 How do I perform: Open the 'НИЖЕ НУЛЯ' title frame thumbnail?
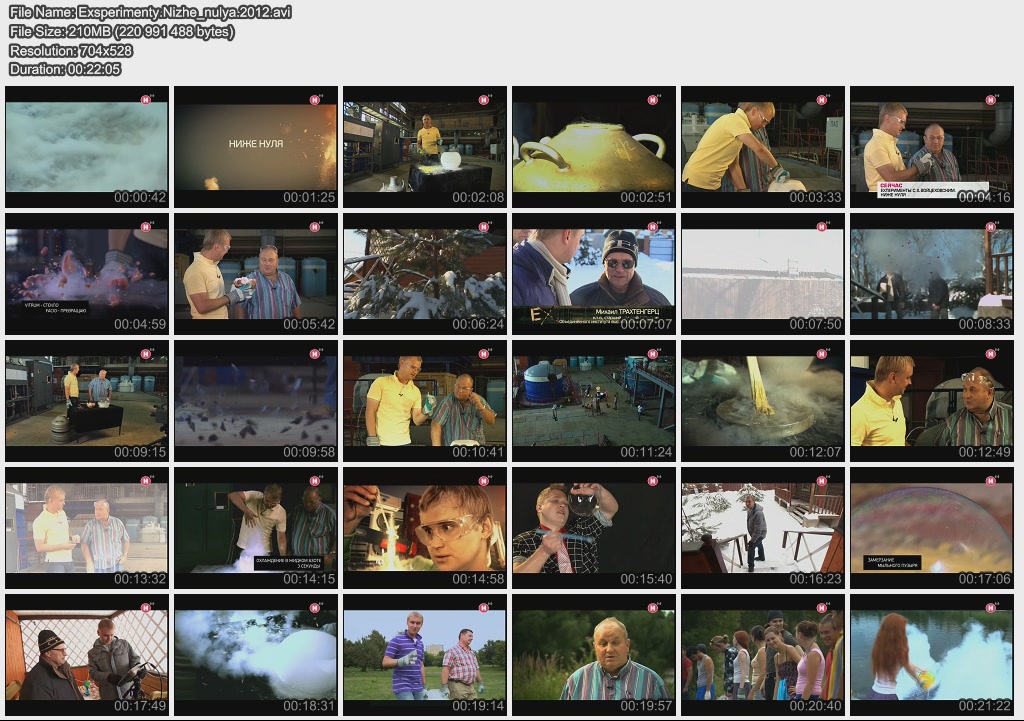pos(256,146)
